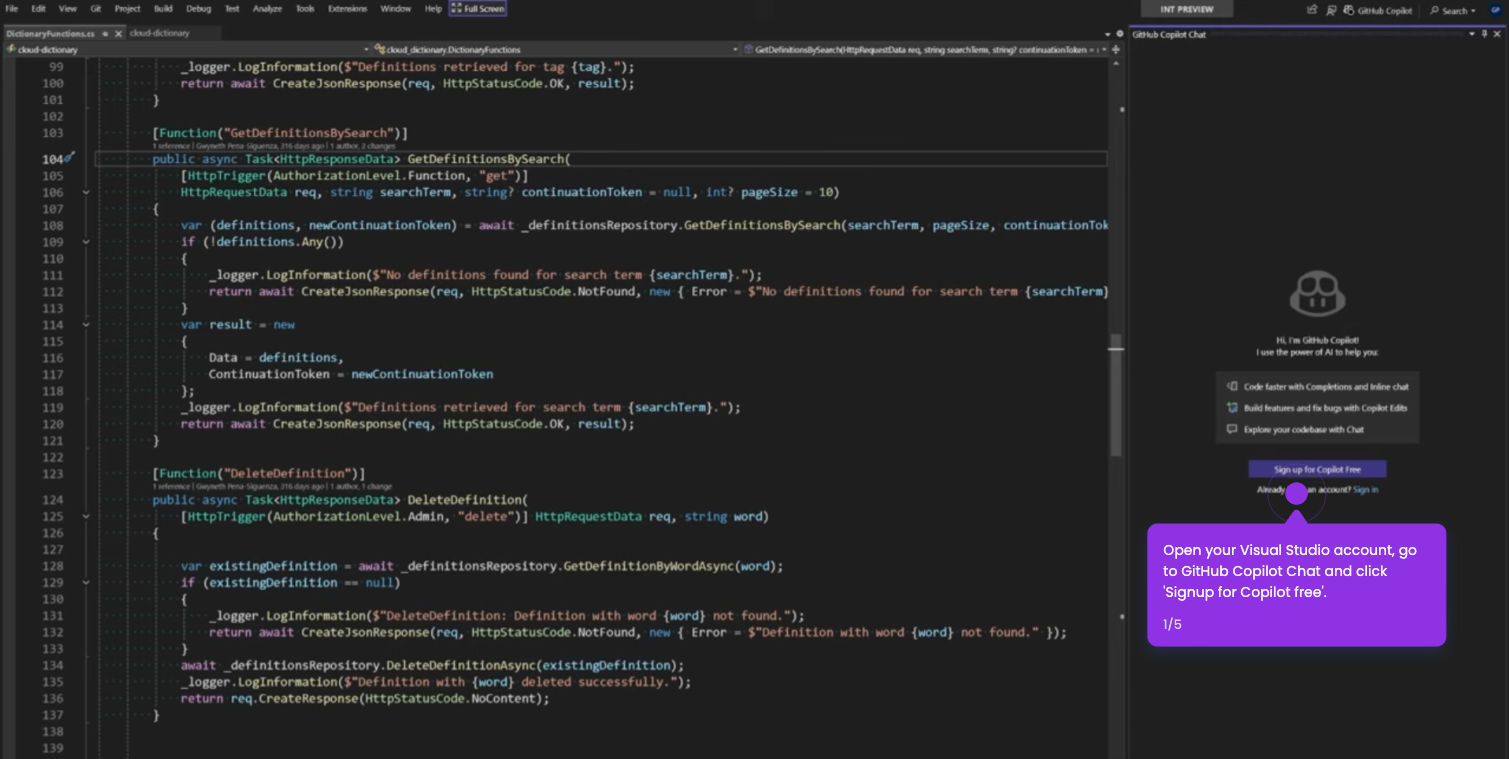Click the Completions and Inline chat icon
The height and width of the screenshot is (759, 1509).
(1232, 386)
